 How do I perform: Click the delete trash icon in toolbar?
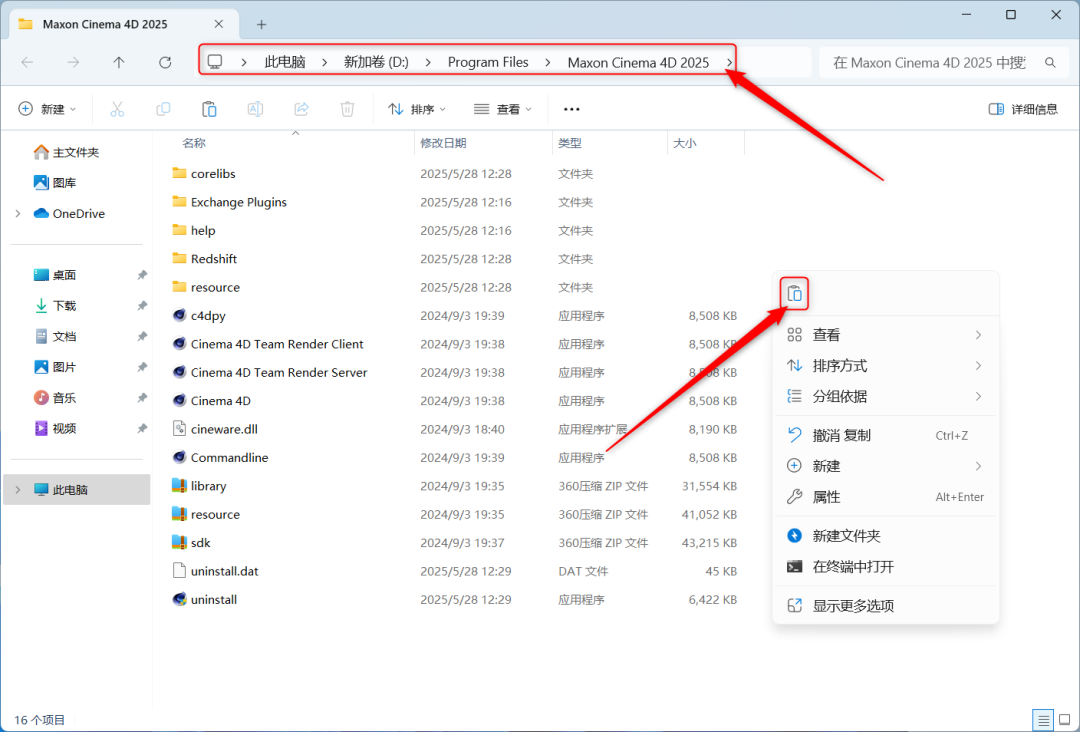(347, 109)
